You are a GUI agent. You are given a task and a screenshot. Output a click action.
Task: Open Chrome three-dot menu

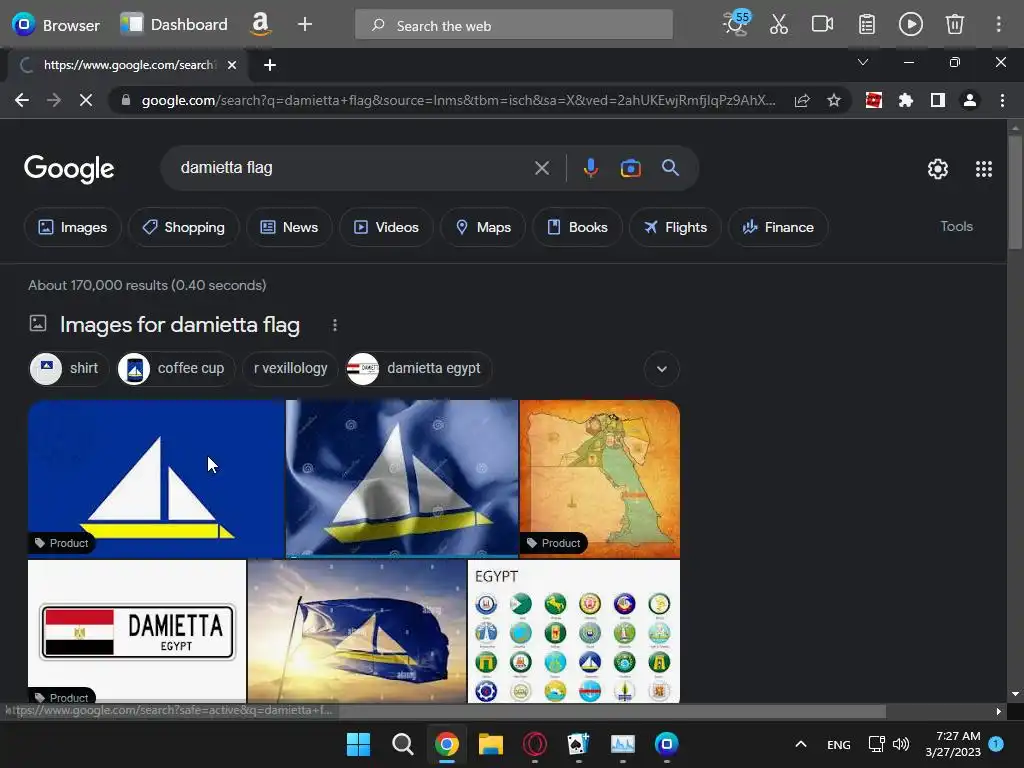click(1002, 101)
